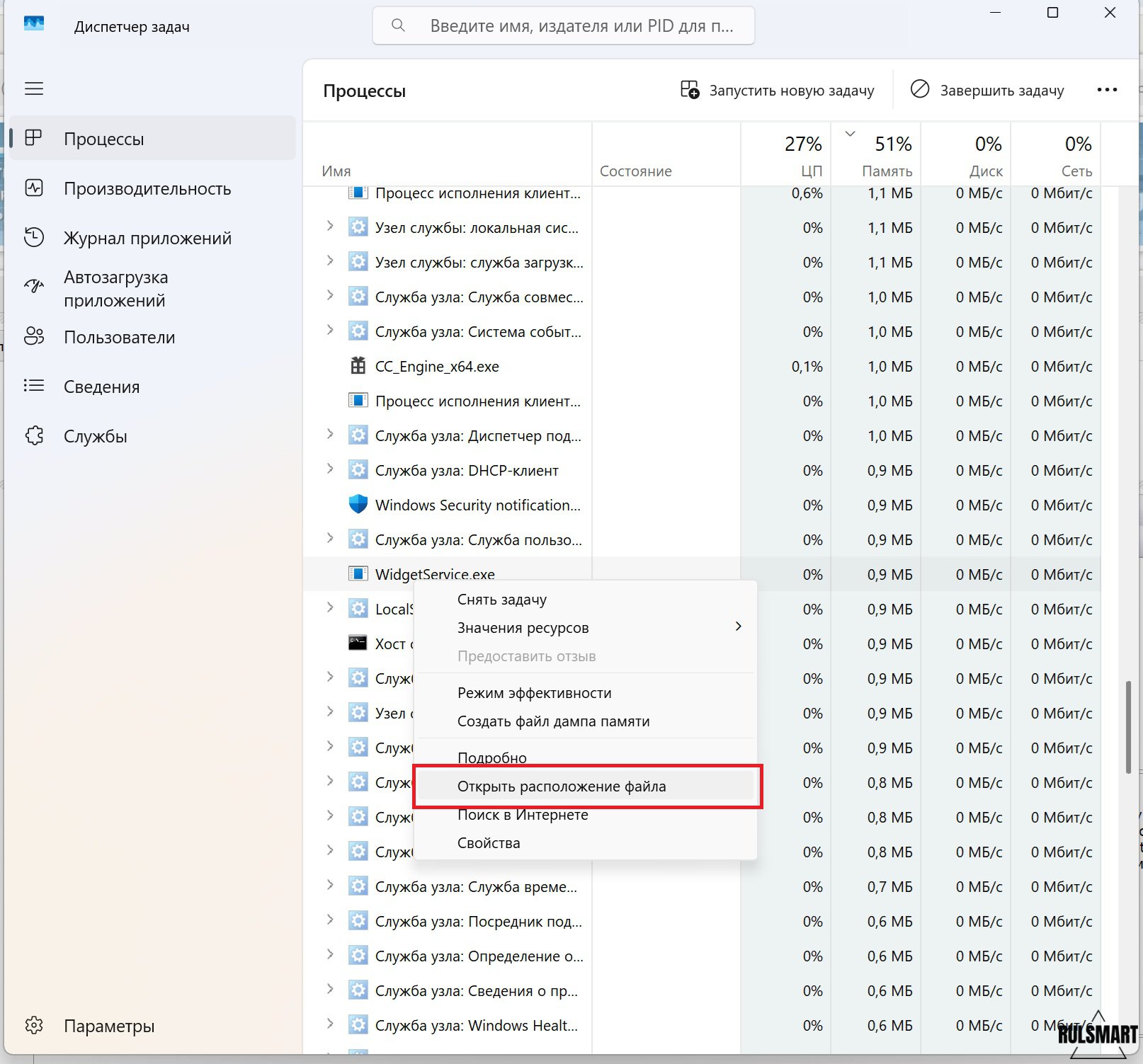Click gear icon of Служба узла: DHCP-клиент
The width and height of the screenshot is (1143, 1064).
[358, 470]
